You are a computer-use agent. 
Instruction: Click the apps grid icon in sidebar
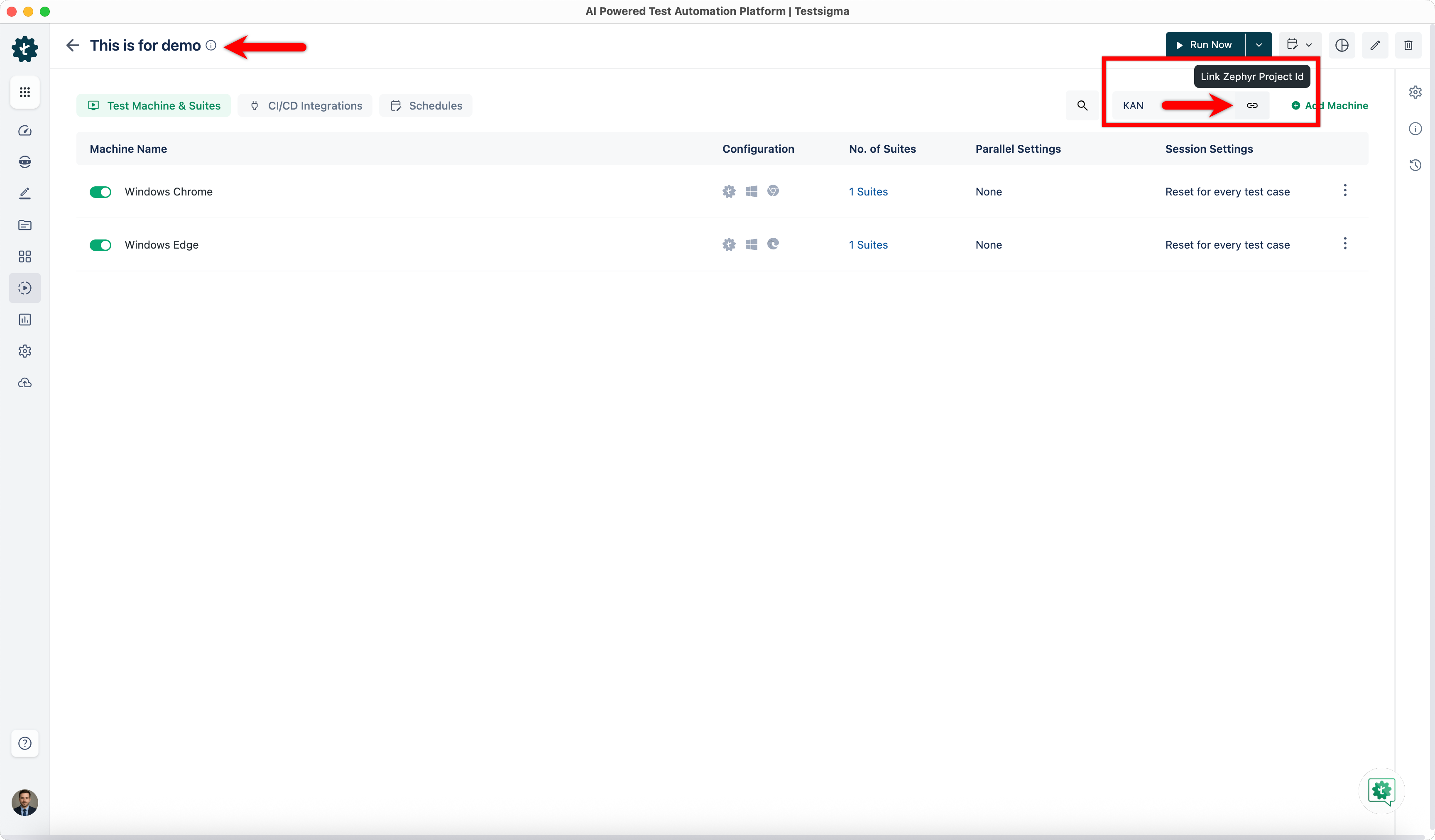(x=24, y=92)
